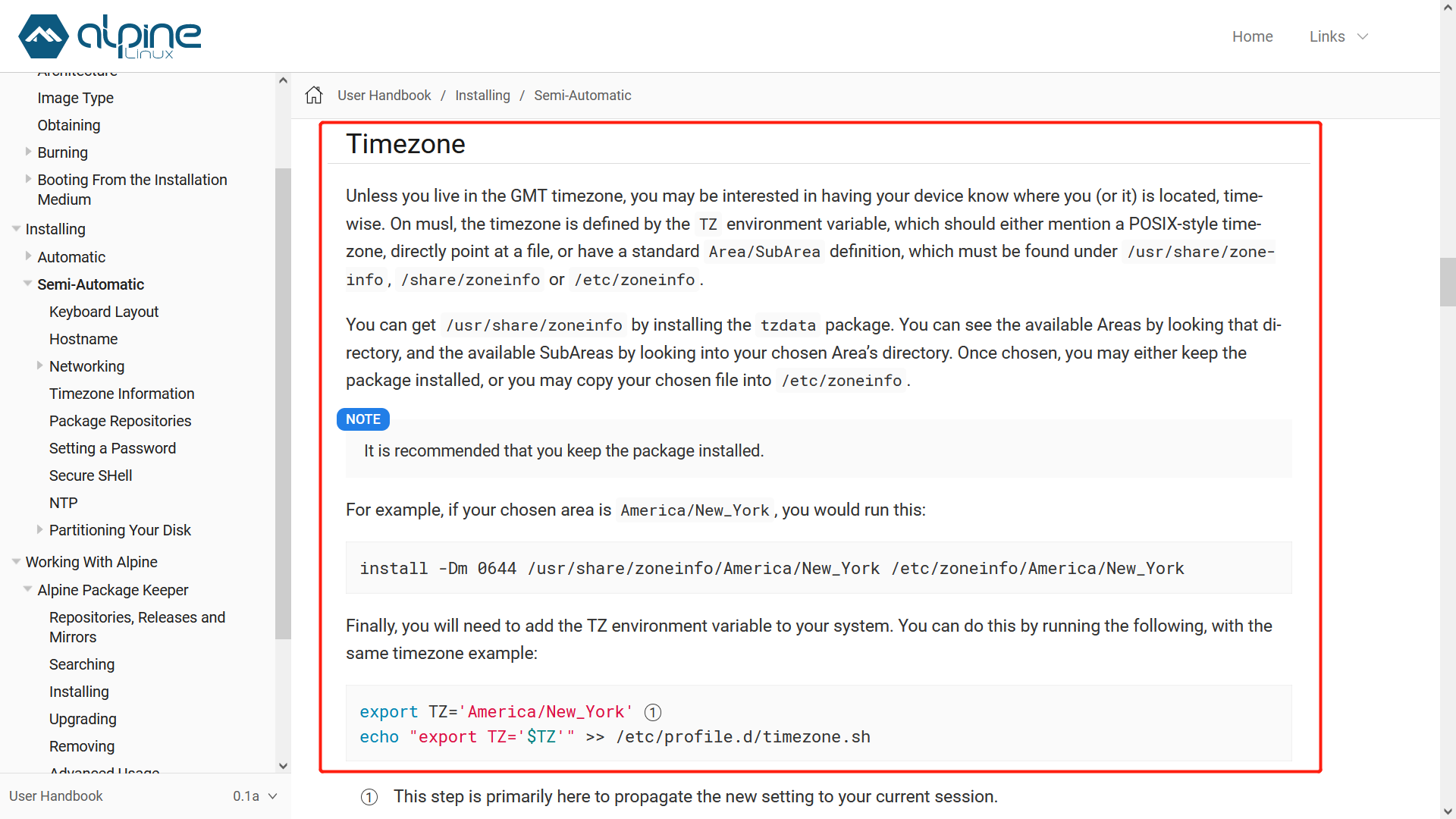The image size is (1456, 819).
Task: Toggle the Installing section collapse
Action: [x=16, y=229]
